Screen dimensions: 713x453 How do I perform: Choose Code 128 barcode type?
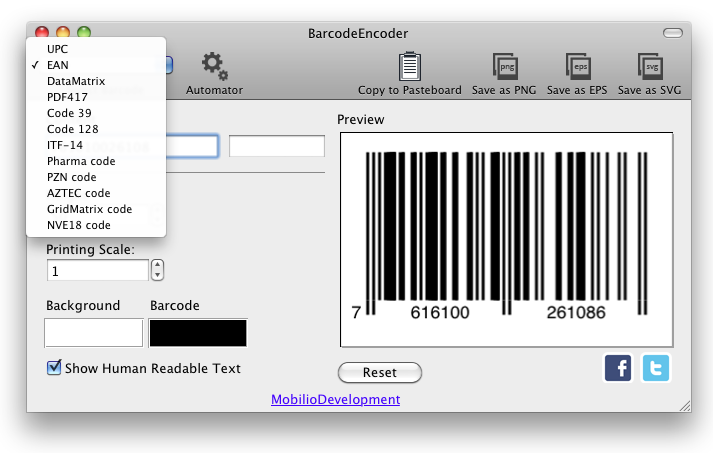tap(96, 129)
